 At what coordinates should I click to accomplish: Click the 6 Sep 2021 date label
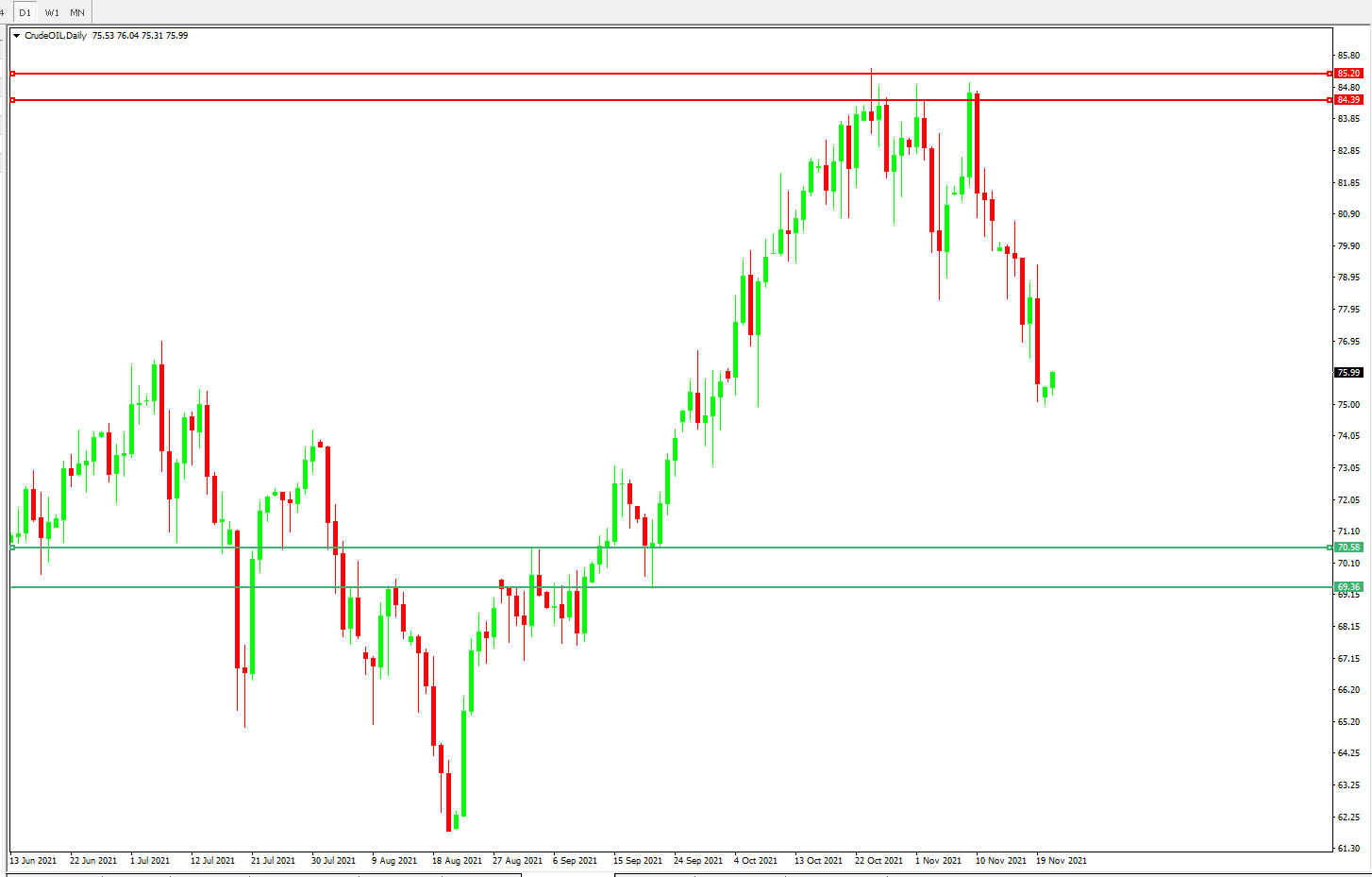pyautogui.click(x=576, y=861)
